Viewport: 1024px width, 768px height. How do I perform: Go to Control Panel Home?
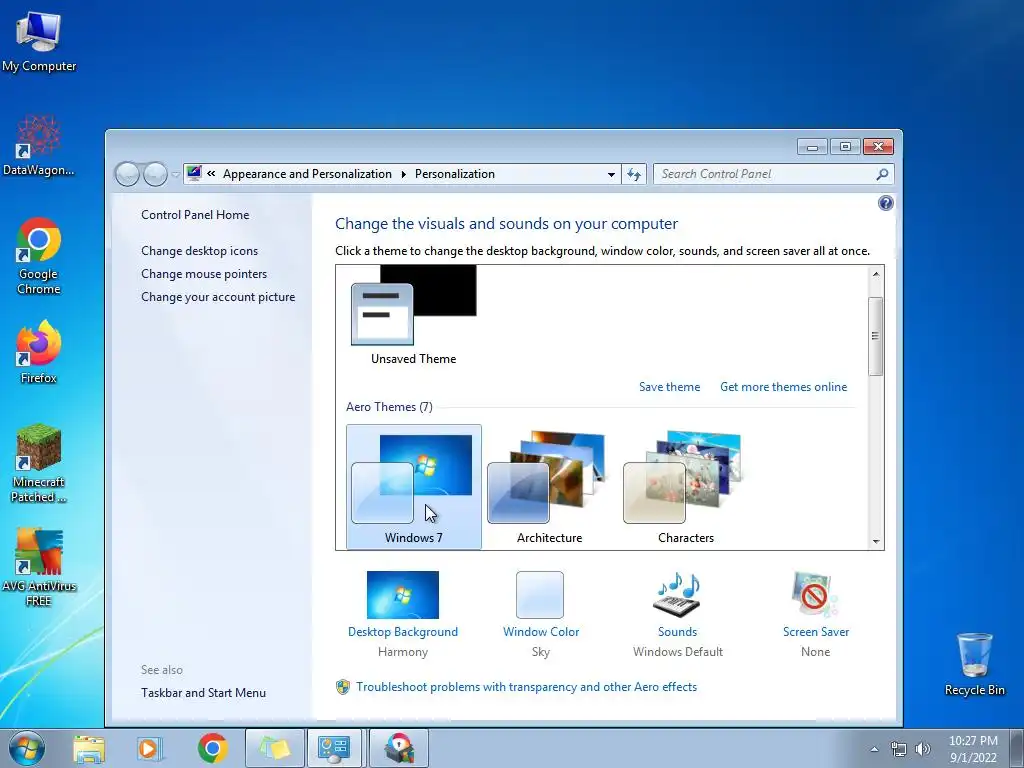tap(195, 215)
